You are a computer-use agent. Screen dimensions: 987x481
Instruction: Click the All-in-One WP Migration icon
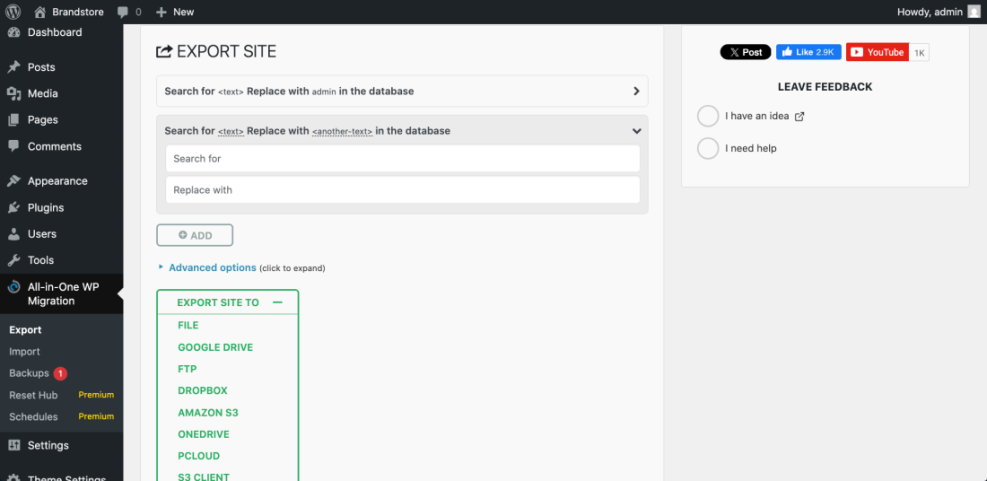point(14,288)
